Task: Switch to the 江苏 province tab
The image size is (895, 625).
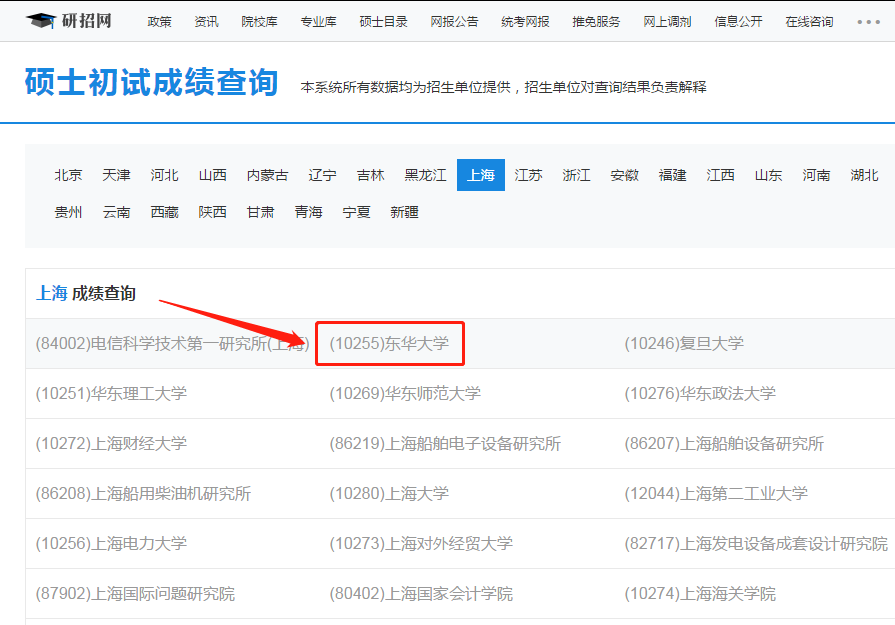Action: click(528, 175)
